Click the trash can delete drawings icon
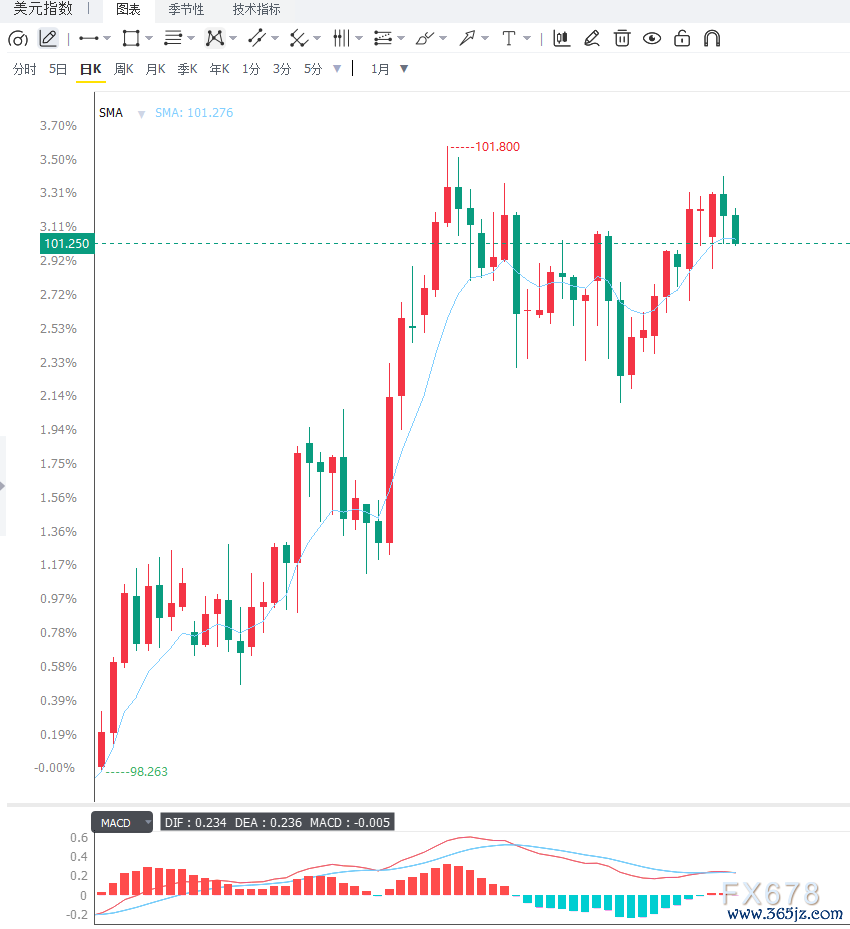850x929 pixels. click(x=622, y=39)
